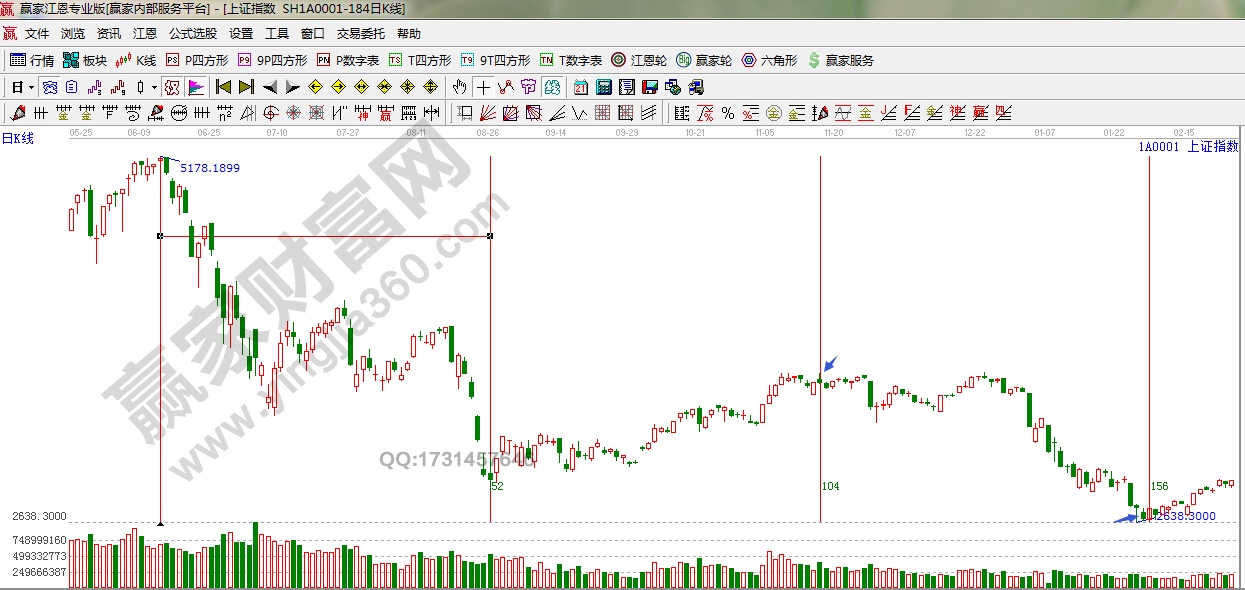1245x590 pixels.
Task: Click the percent sign drawing tool
Action: (x=727, y=112)
